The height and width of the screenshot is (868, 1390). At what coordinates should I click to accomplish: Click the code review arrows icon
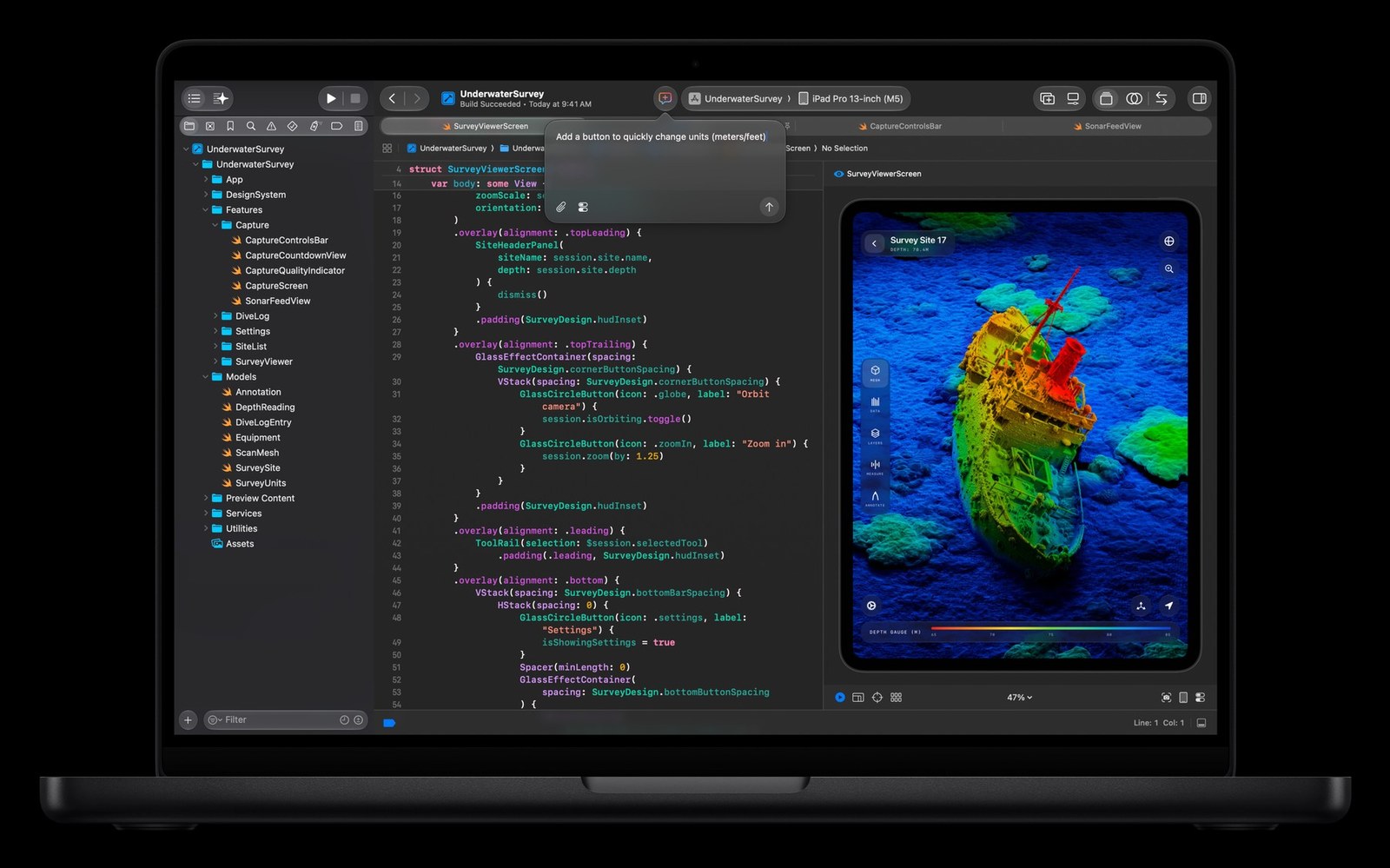(x=1162, y=99)
